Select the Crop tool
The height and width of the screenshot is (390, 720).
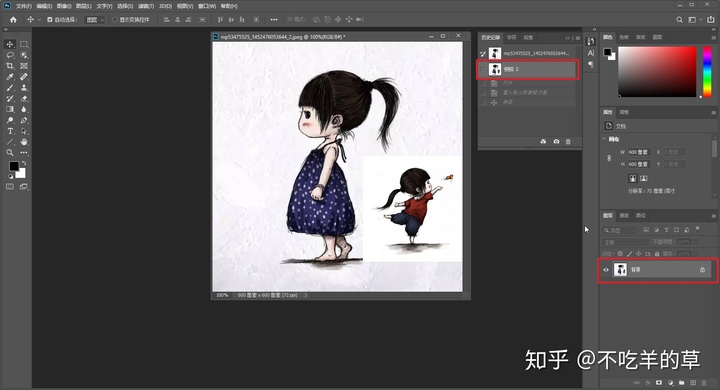[10, 66]
